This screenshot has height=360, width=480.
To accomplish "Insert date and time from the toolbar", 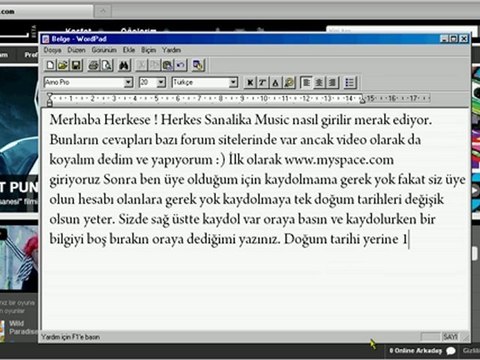I will coord(198,65).
